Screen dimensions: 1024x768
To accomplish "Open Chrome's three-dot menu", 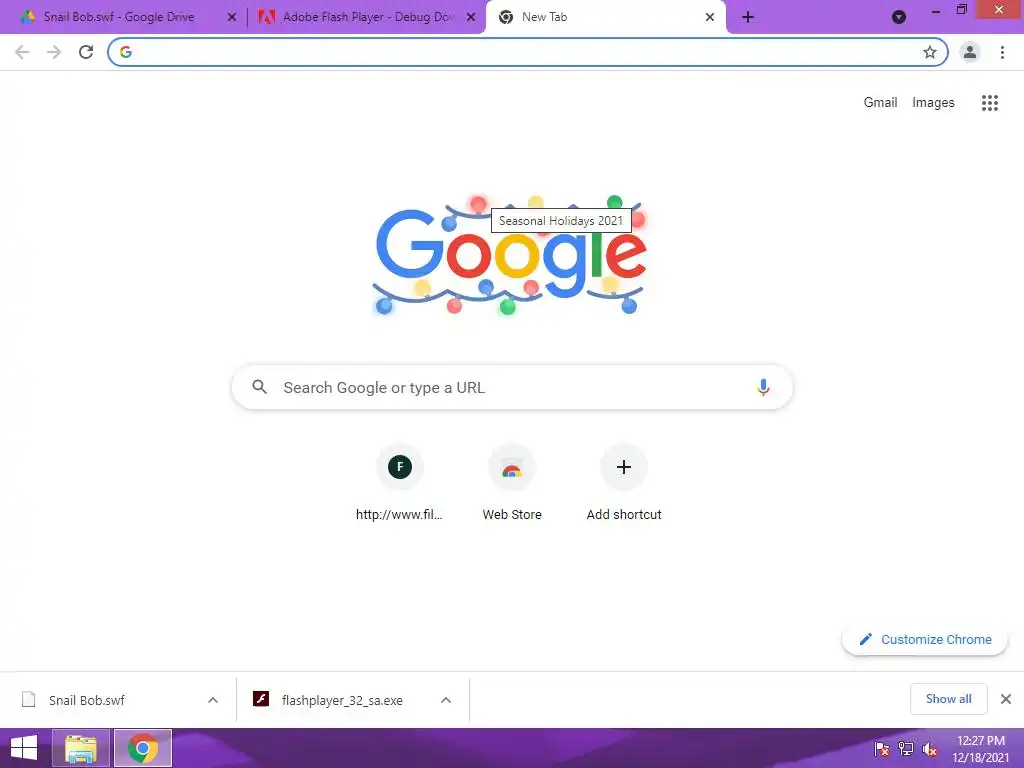I will tap(1002, 52).
